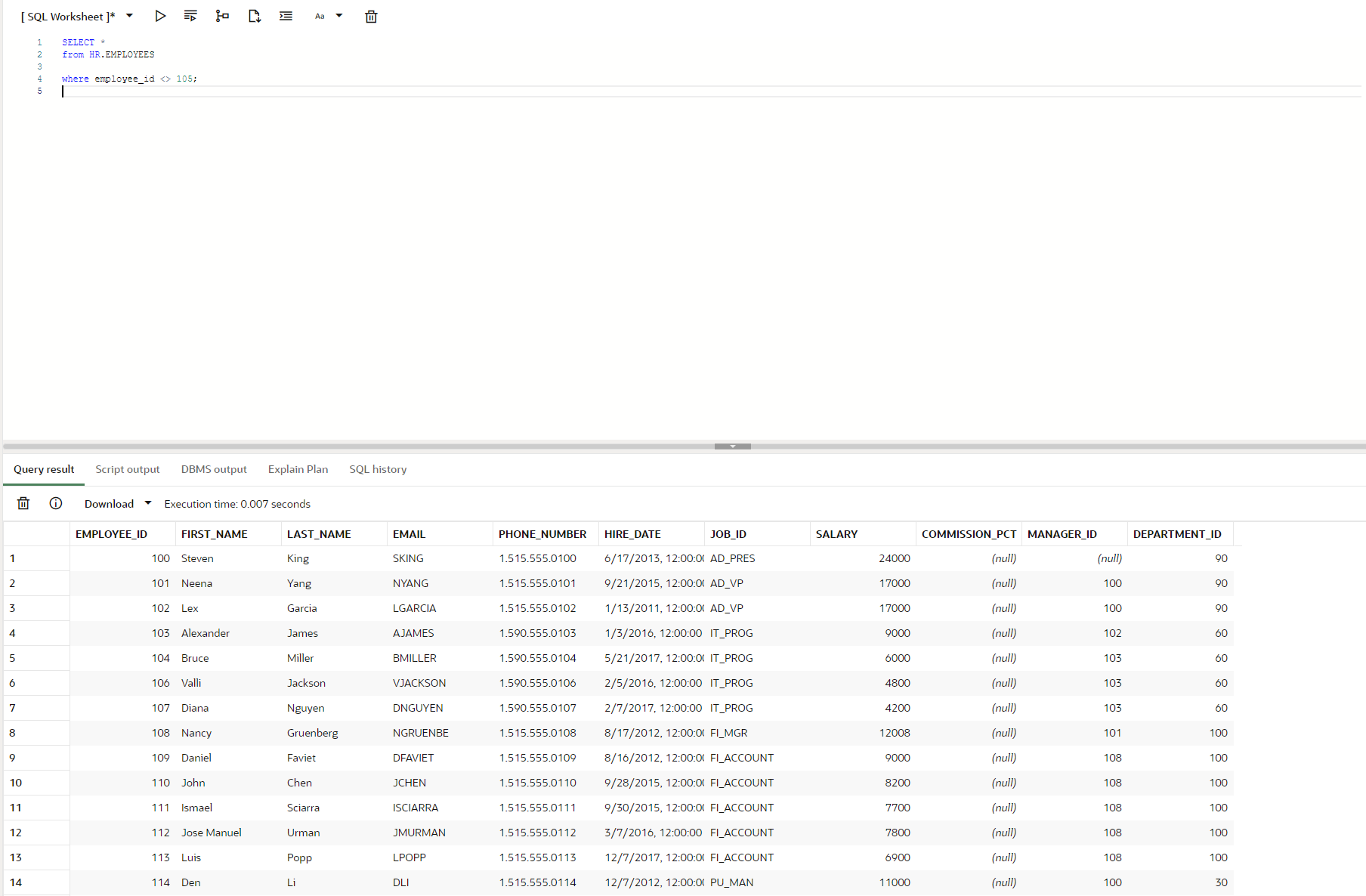
Task: Click the email cell 'LGARCIA'
Action: tap(440, 608)
